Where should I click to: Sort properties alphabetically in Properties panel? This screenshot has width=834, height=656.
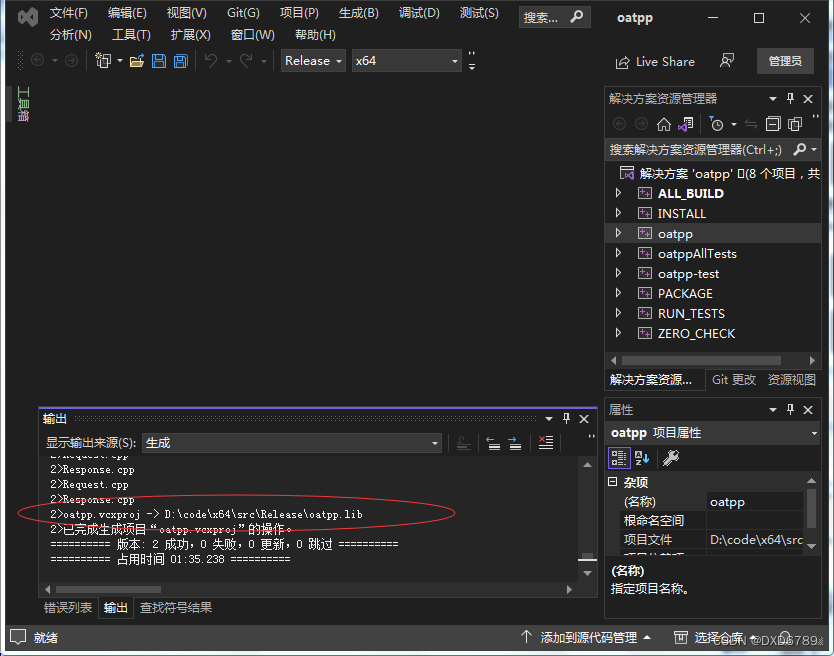pyautogui.click(x=642, y=458)
